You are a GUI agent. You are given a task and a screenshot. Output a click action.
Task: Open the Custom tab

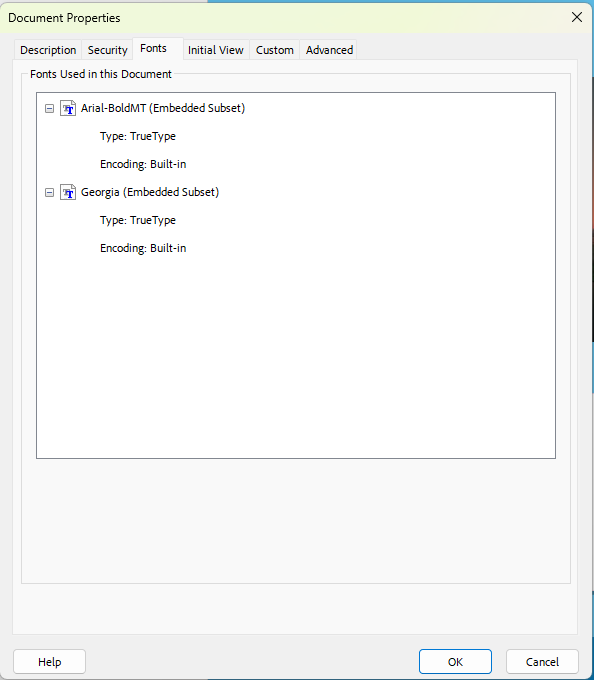tap(275, 50)
